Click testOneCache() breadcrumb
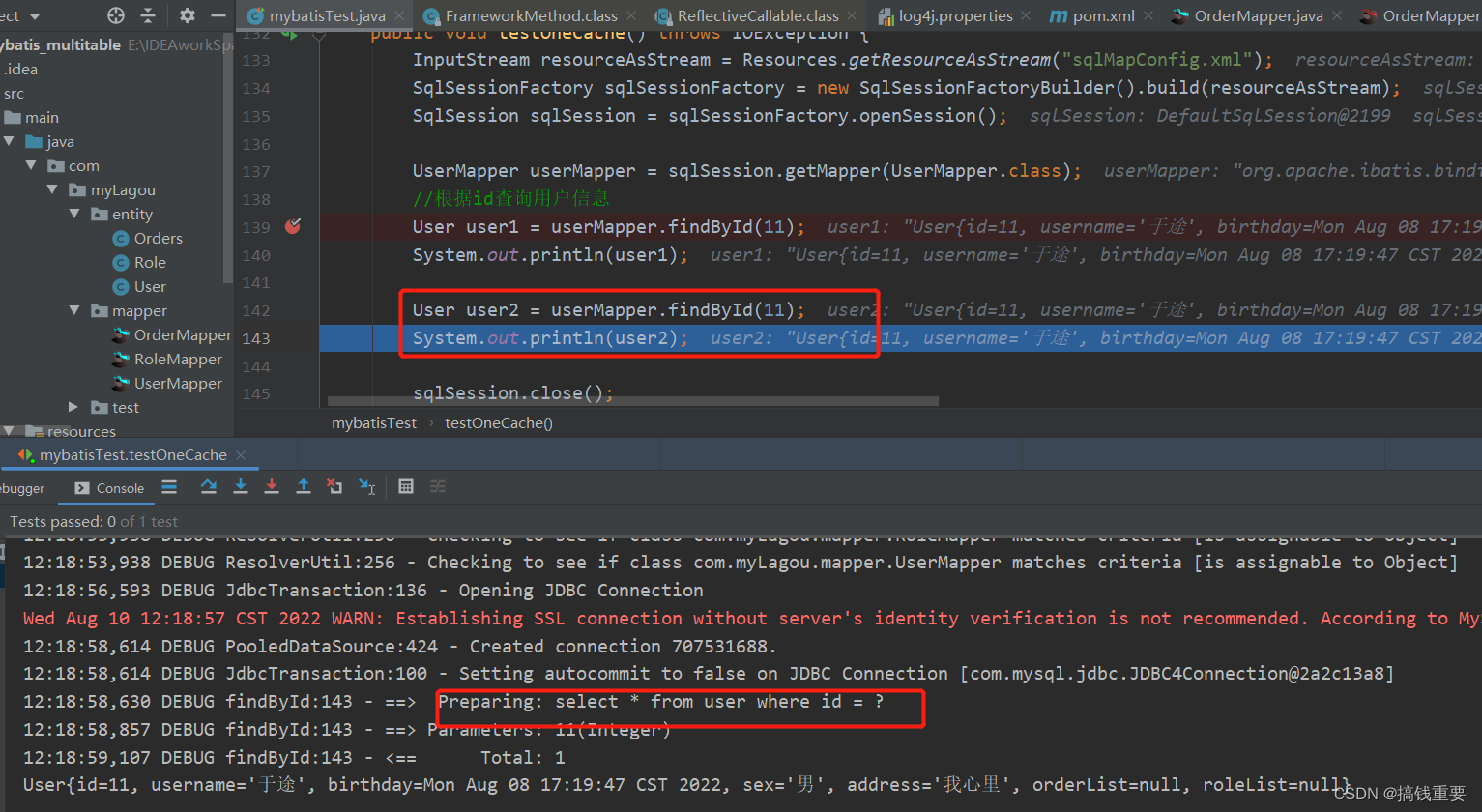This screenshot has width=1482, height=812. [x=499, y=422]
